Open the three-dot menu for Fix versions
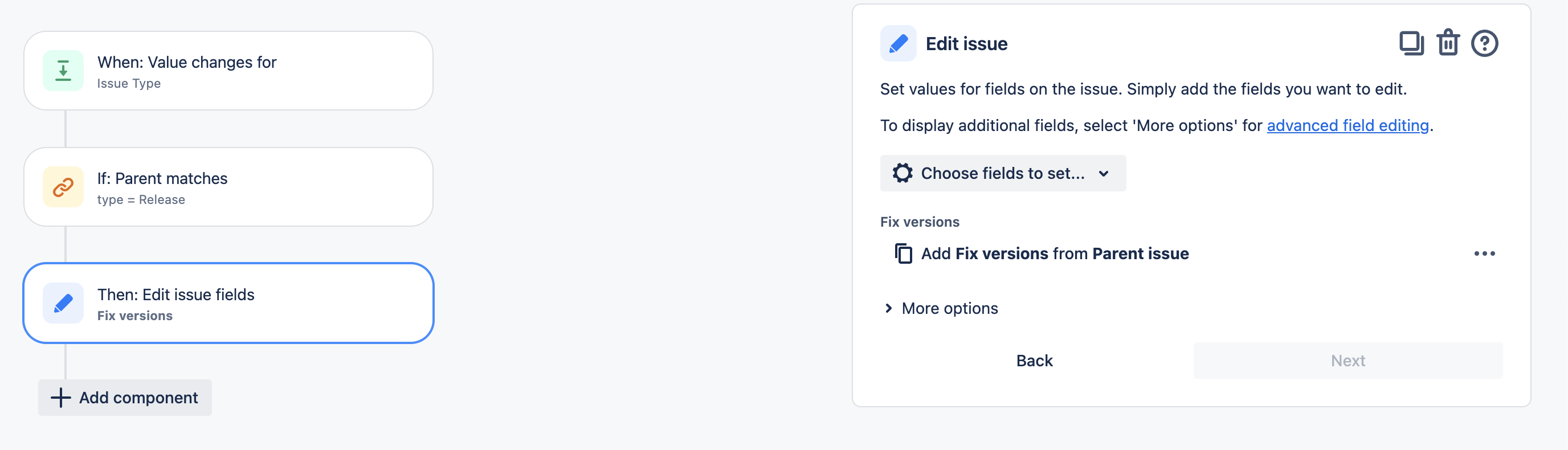 point(1484,253)
